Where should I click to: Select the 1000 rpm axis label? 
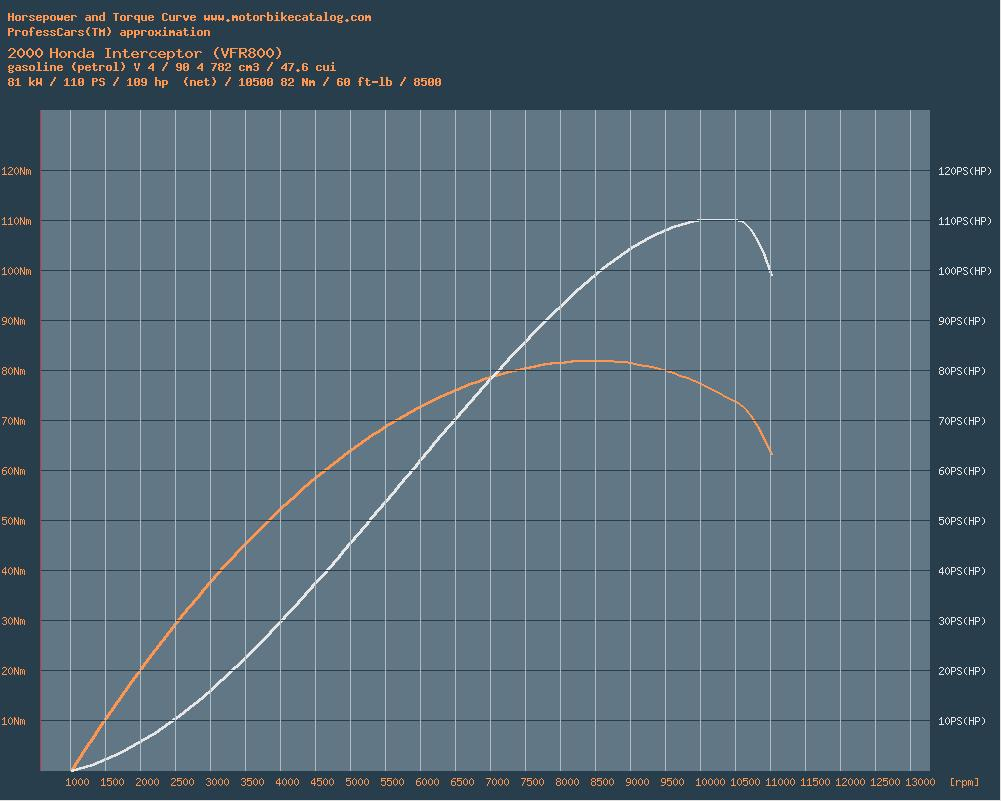(78, 782)
